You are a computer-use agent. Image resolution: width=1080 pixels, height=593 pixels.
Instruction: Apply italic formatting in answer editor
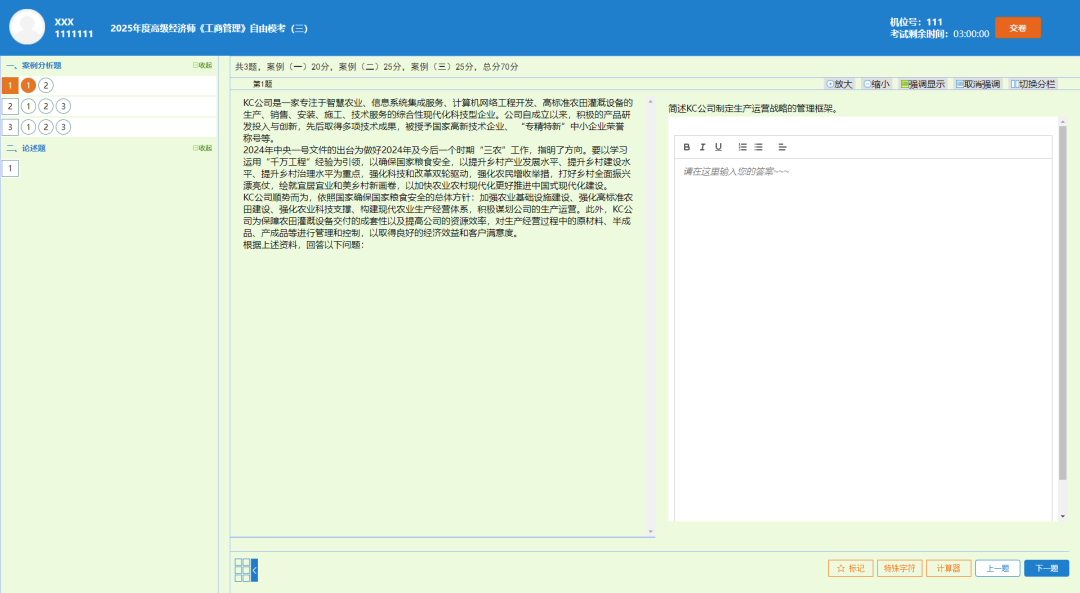(x=702, y=147)
